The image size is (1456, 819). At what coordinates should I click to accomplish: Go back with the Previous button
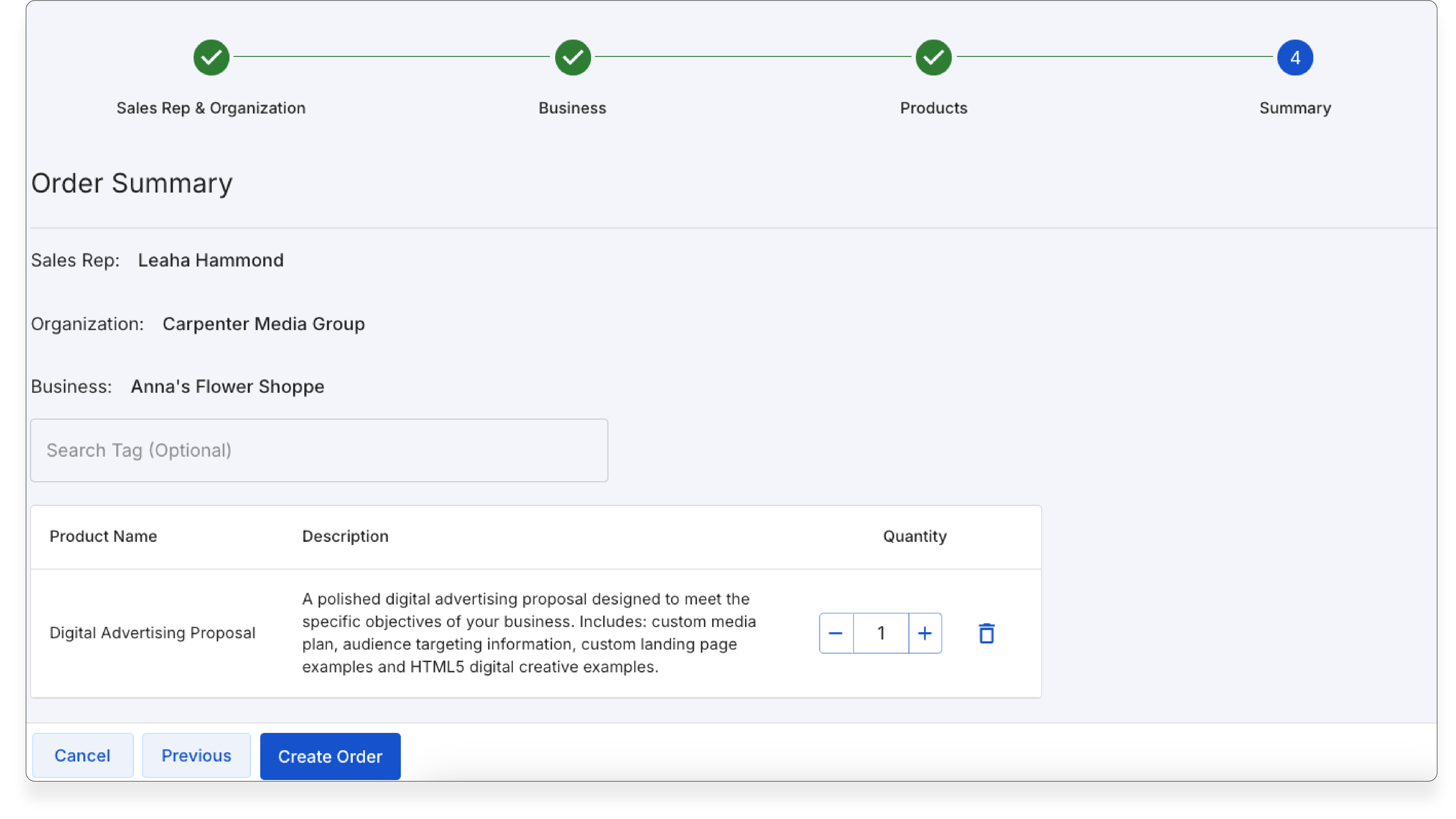196,756
